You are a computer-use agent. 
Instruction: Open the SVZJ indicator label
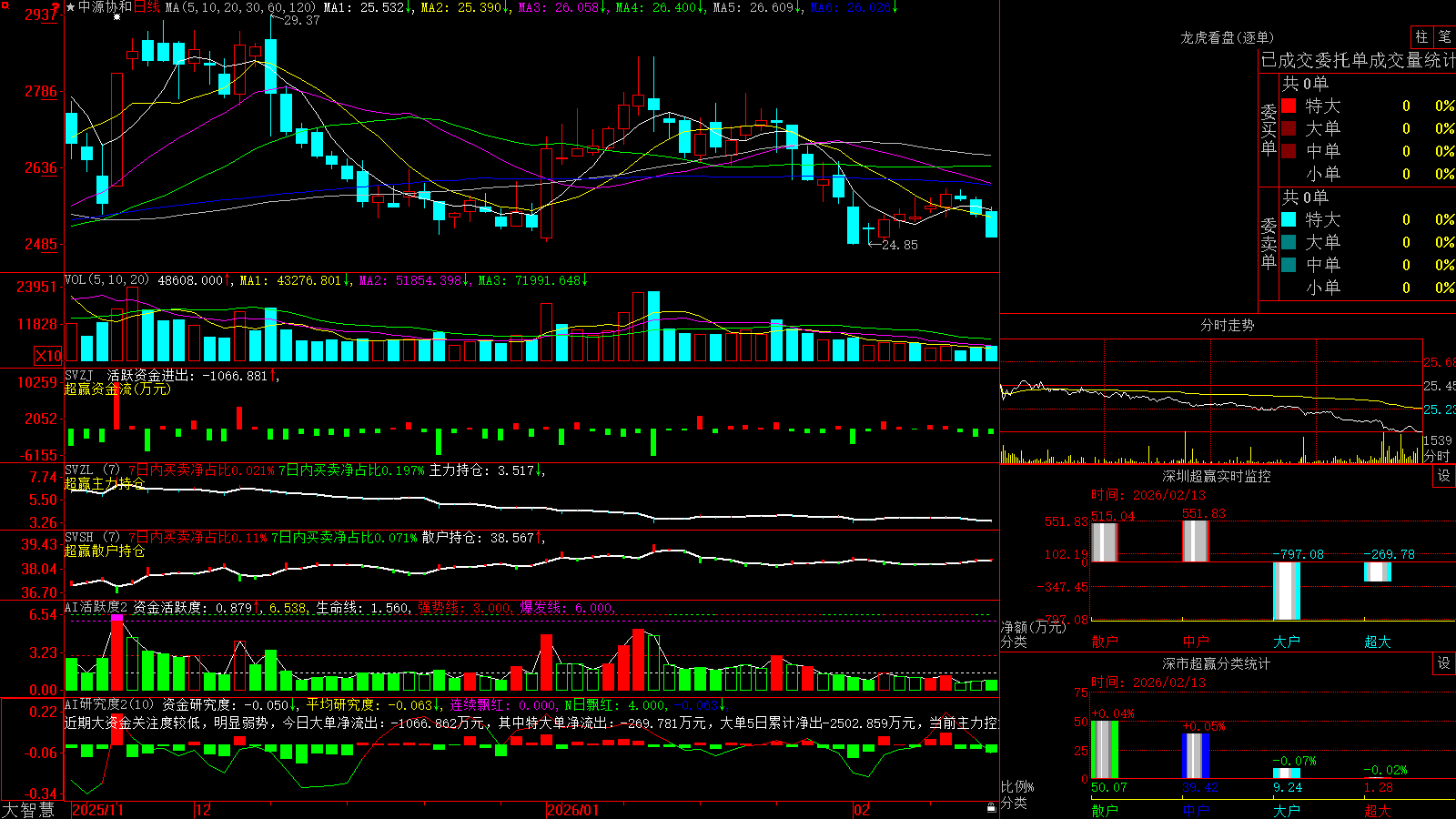79,375
